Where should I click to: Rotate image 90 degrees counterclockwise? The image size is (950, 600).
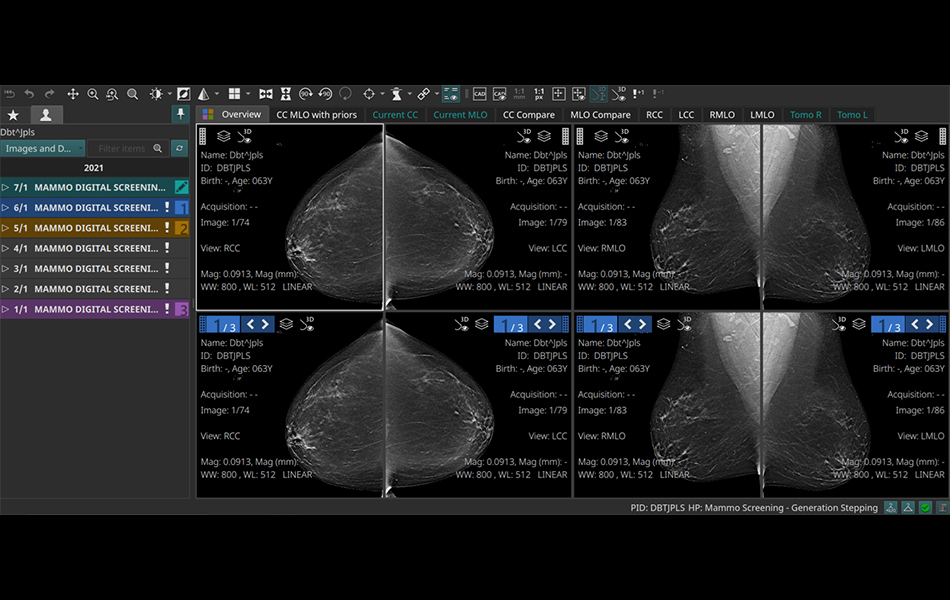325,94
